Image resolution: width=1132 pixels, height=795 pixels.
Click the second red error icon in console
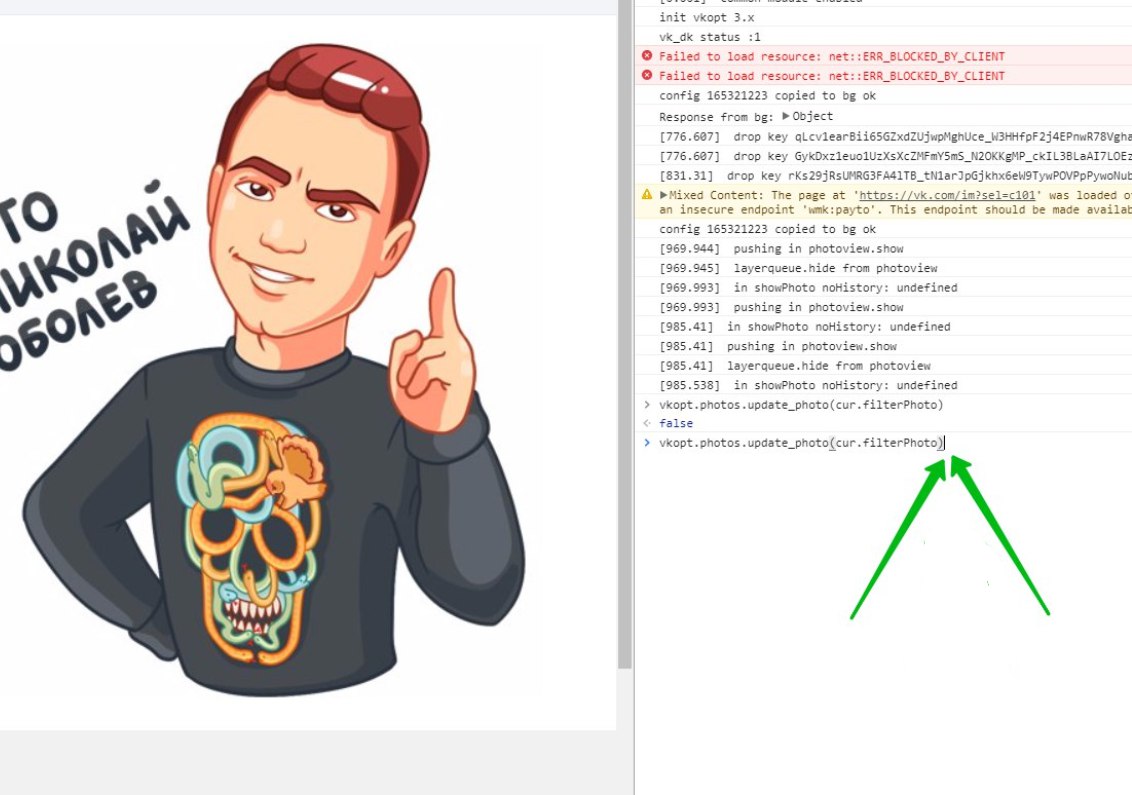pyautogui.click(x=647, y=76)
